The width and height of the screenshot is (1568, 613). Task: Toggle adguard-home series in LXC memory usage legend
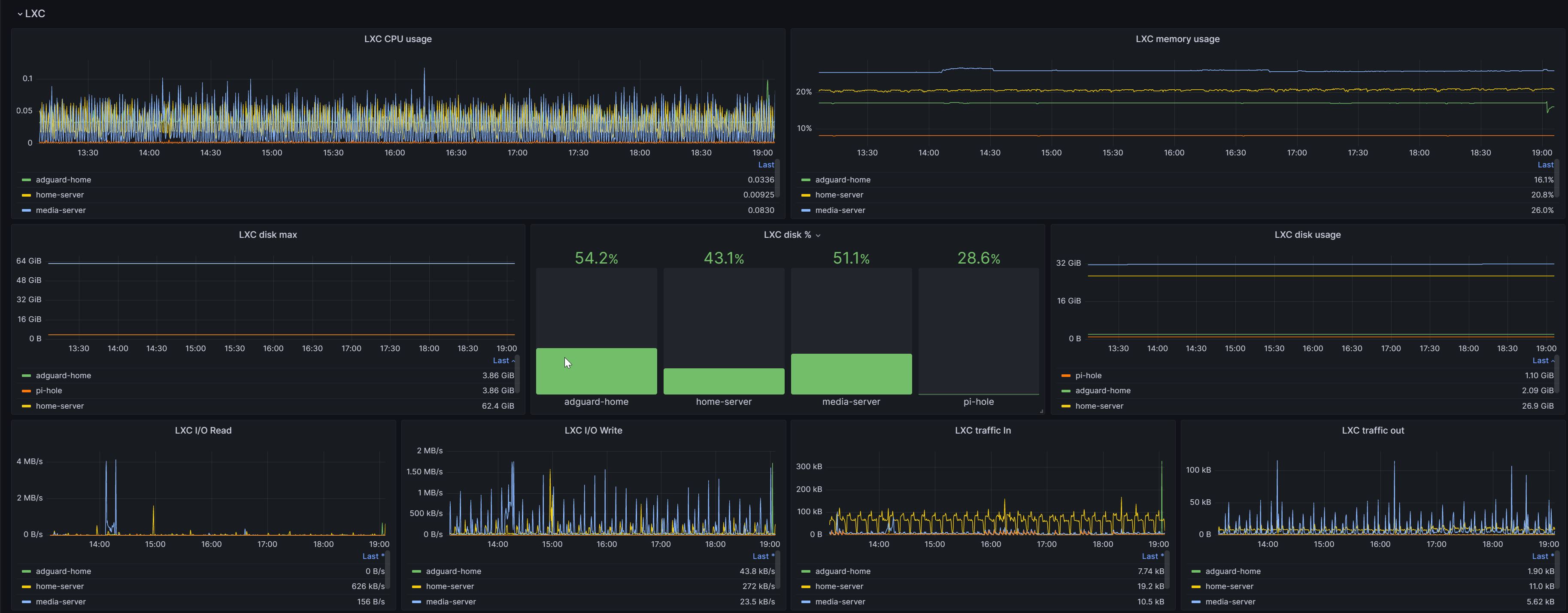click(x=843, y=180)
